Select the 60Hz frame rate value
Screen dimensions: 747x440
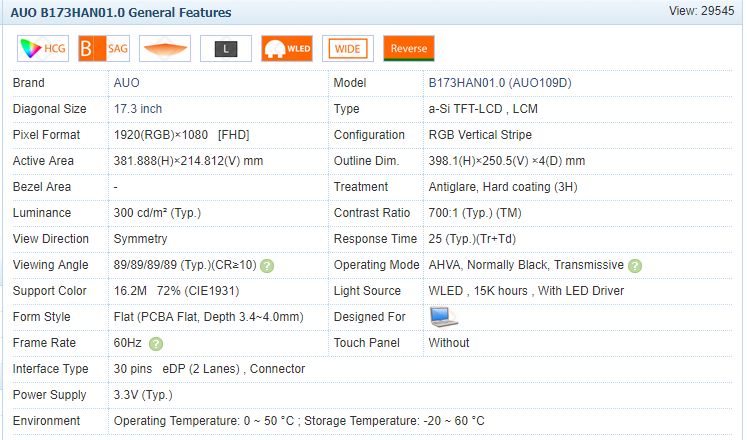pos(127,343)
